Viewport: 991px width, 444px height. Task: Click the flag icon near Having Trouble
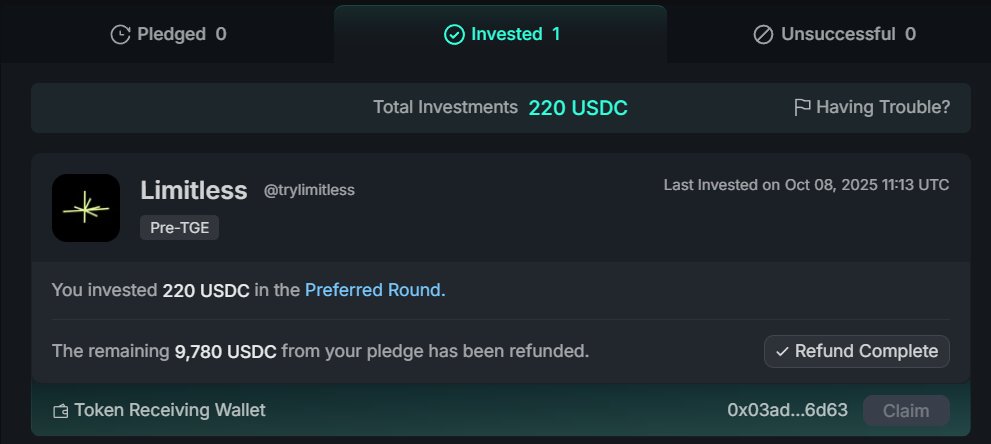point(802,107)
